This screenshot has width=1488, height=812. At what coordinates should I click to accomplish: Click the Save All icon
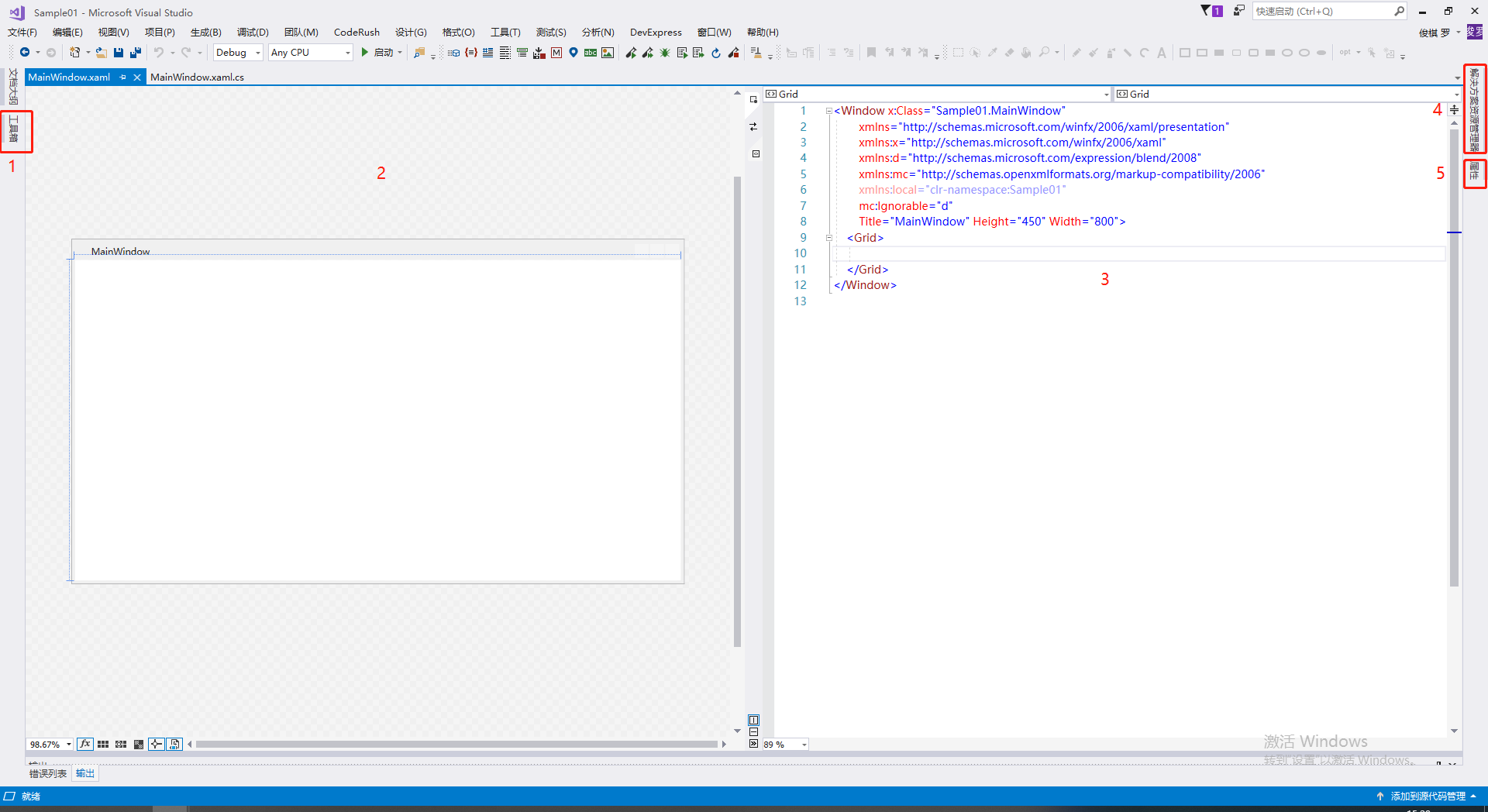point(136,53)
